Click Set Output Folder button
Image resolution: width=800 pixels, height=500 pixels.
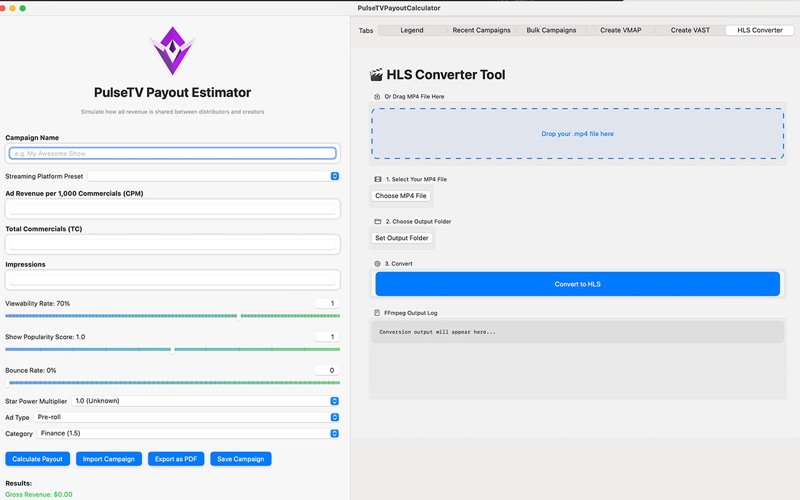tap(402, 238)
